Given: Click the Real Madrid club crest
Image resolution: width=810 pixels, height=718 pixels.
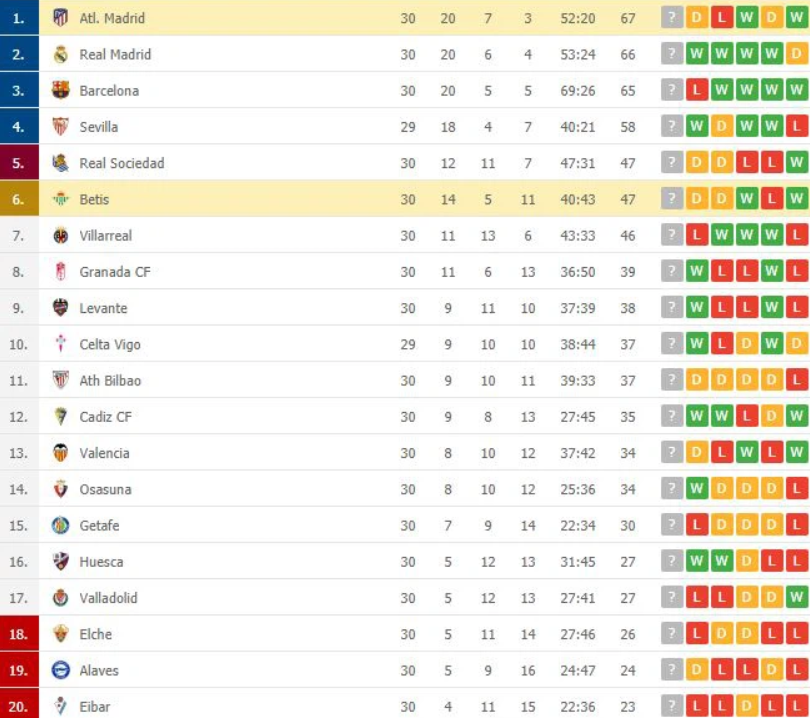Looking at the screenshot, I should (61, 54).
